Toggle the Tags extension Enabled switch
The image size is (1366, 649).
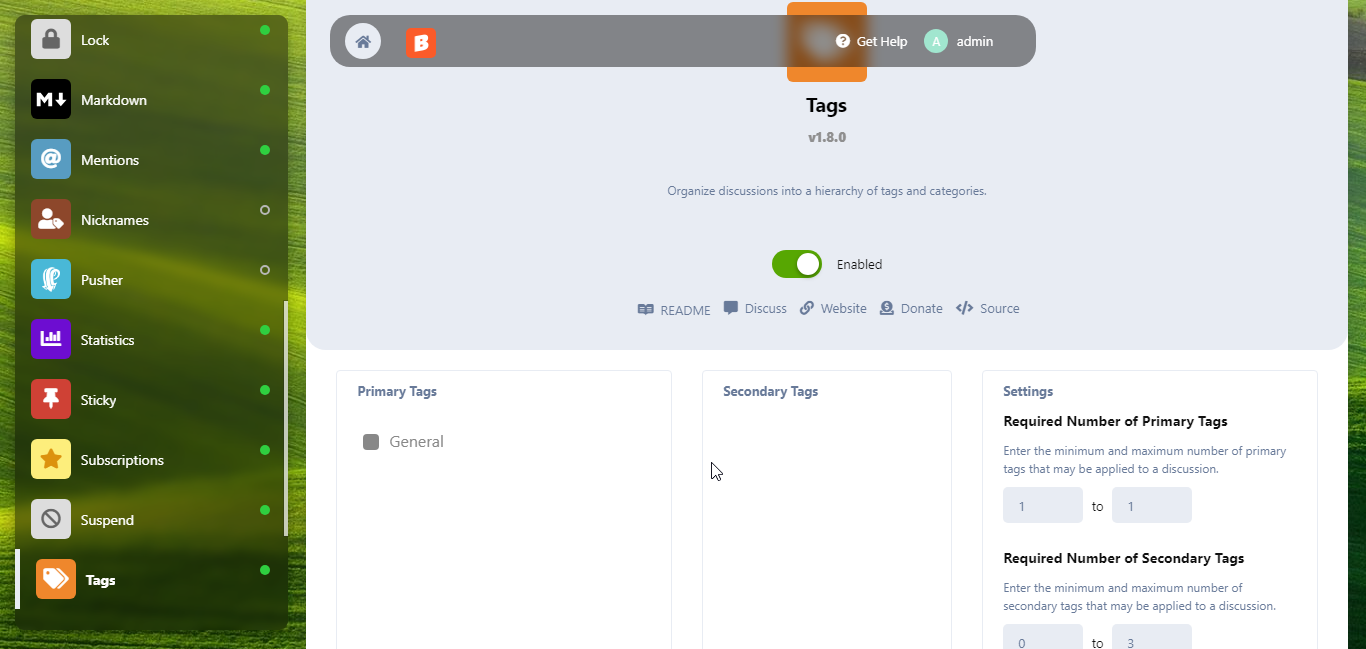coord(797,264)
